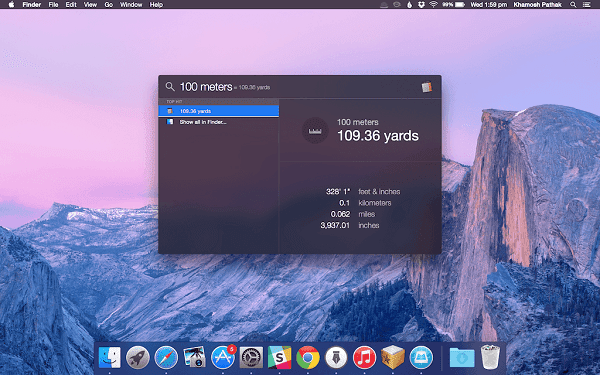600x375 pixels.
Task: Click the Wi-Fi status icon
Action: pyautogui.click(x=433, y=5)
